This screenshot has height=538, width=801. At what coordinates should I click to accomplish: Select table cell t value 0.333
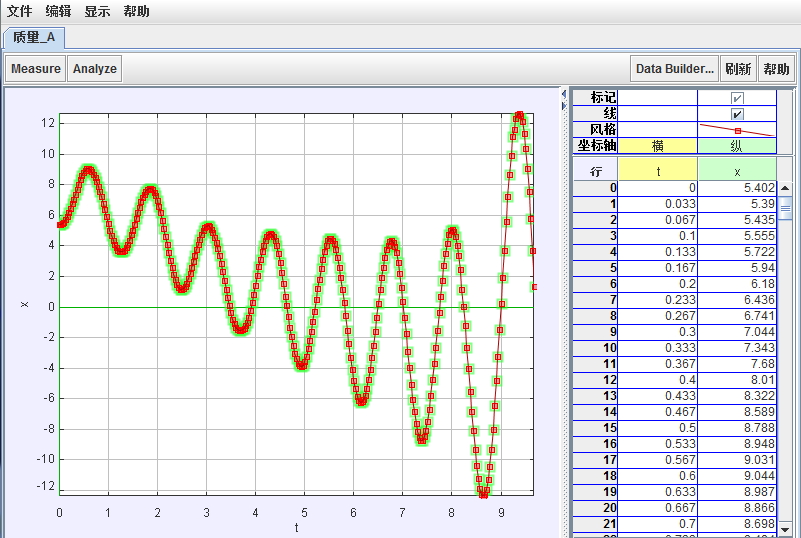(x=658, y=348)
